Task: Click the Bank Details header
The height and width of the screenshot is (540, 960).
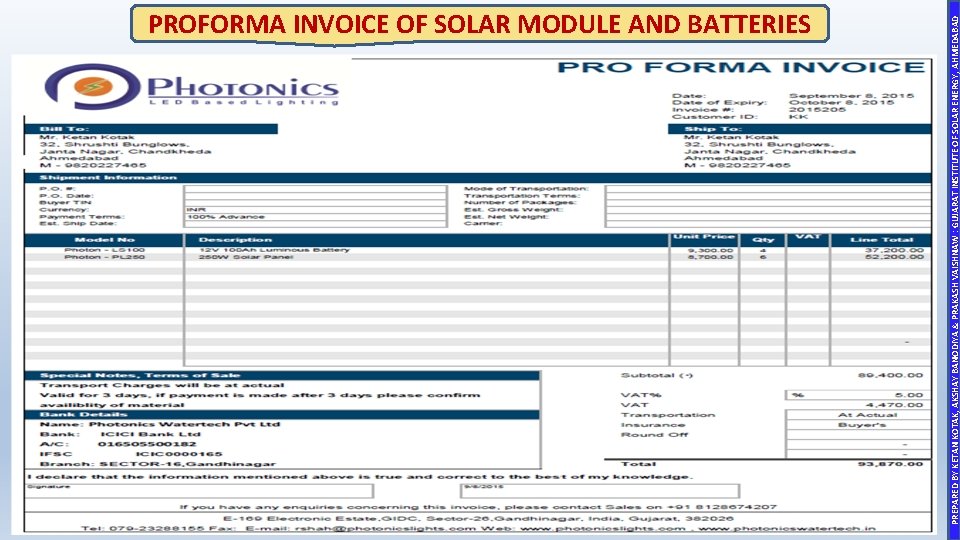Action: click(282, 414)
